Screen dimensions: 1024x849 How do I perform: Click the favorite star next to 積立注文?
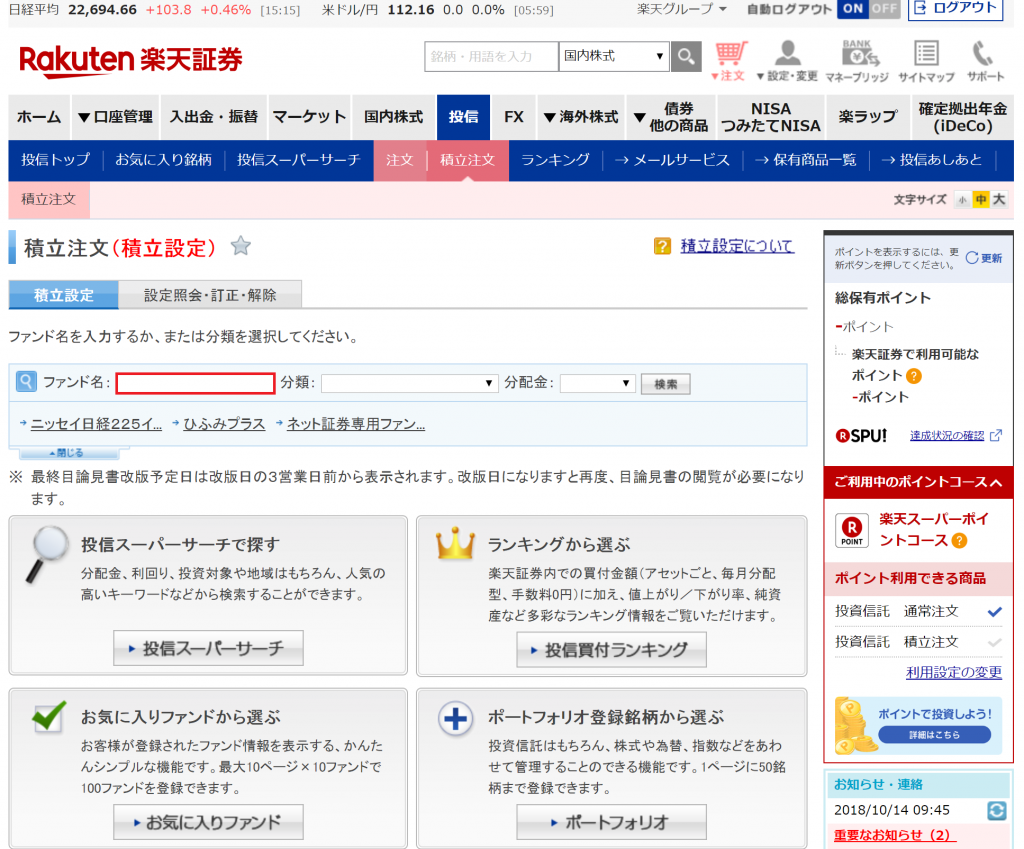point(240,246)
